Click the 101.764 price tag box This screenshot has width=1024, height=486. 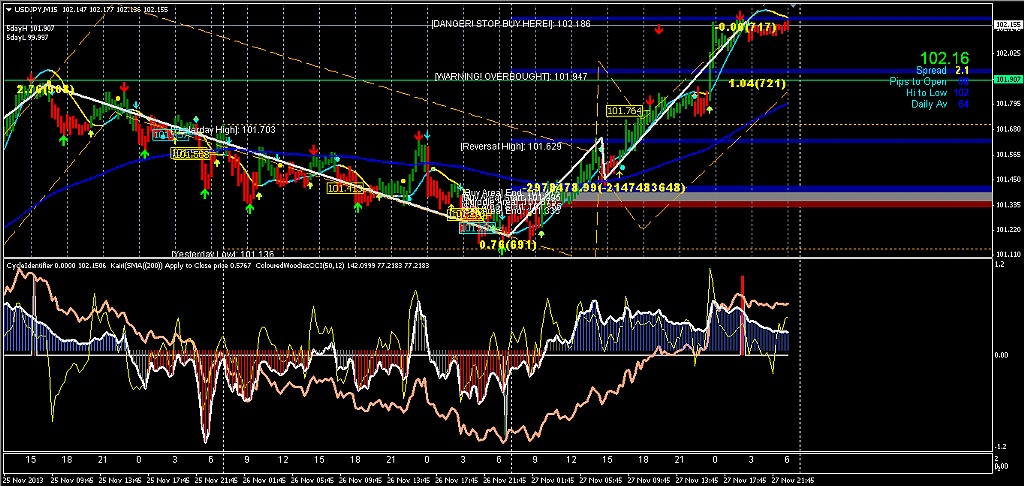(625, 112)
